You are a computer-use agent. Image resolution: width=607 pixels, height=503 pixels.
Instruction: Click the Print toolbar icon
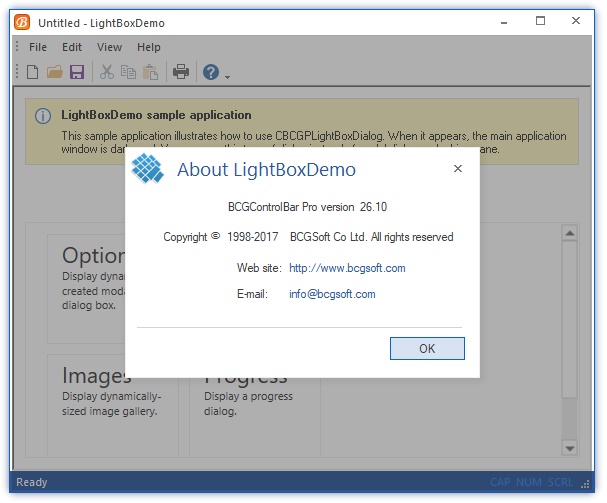click(x=181, y=72)
